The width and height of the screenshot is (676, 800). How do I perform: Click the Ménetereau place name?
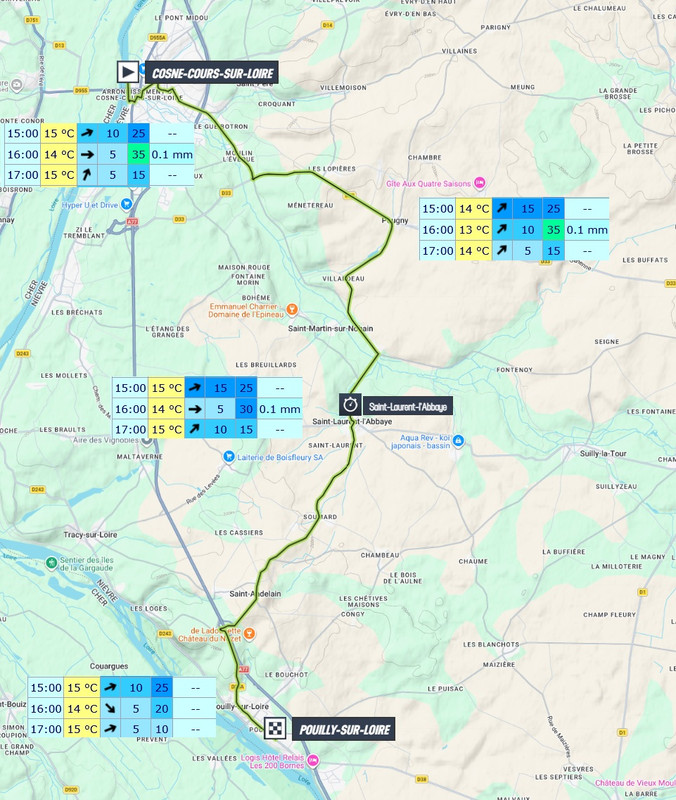(x=310, y=205)
